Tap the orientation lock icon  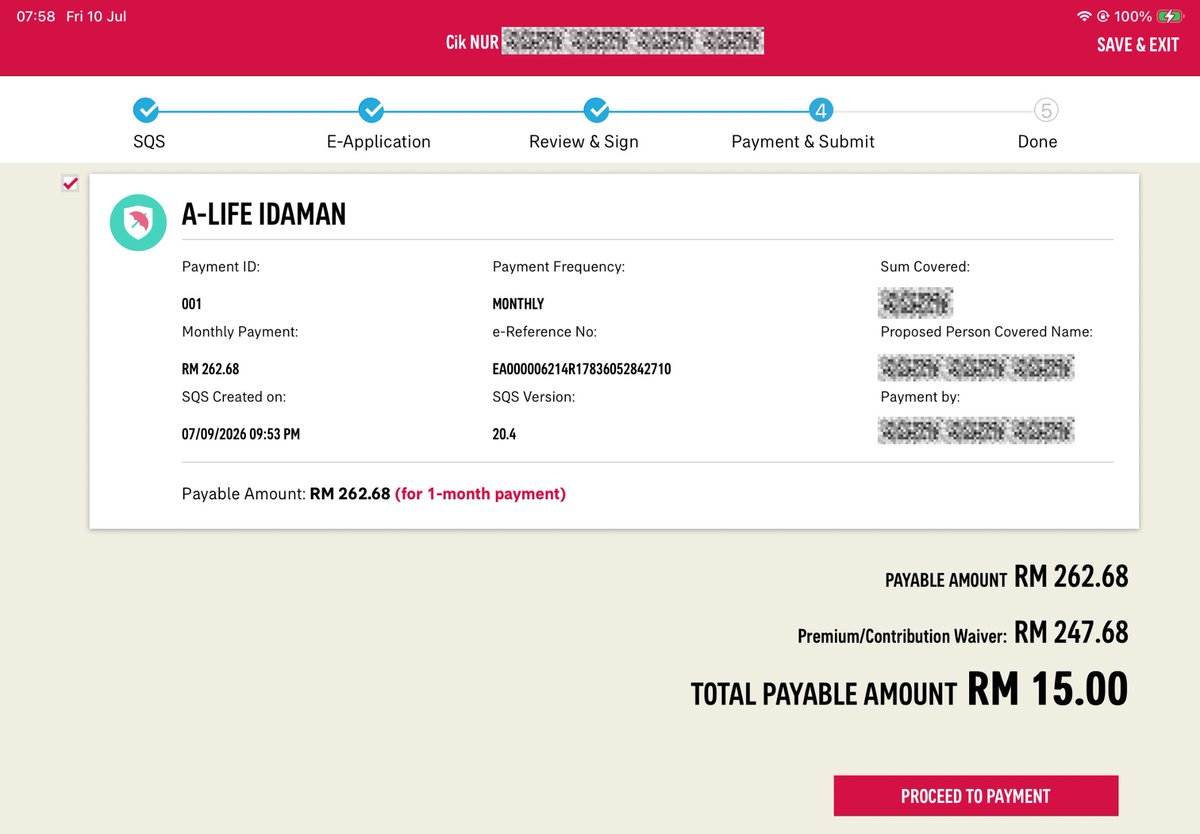[1103, 17]
